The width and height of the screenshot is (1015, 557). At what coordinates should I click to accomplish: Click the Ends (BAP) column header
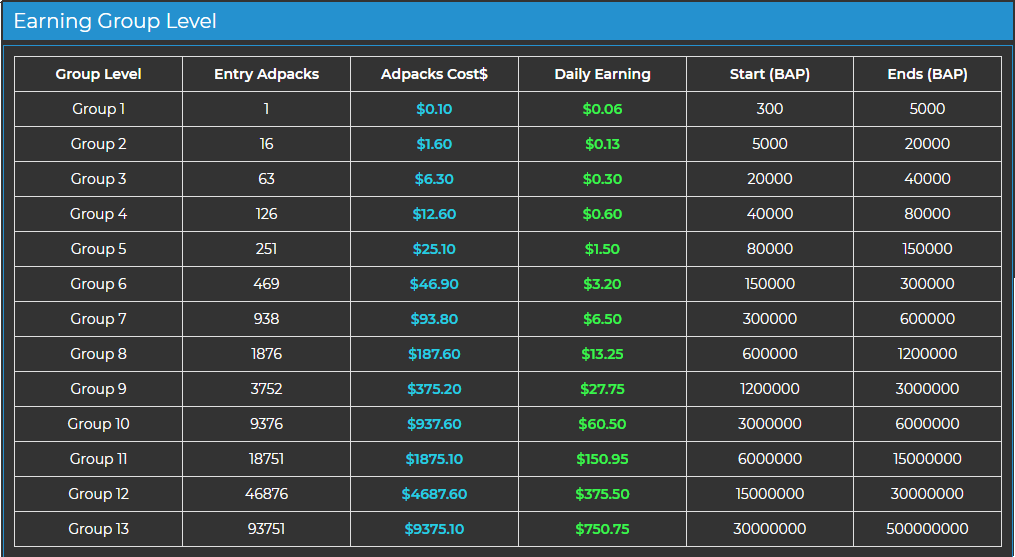coord(927,74)
